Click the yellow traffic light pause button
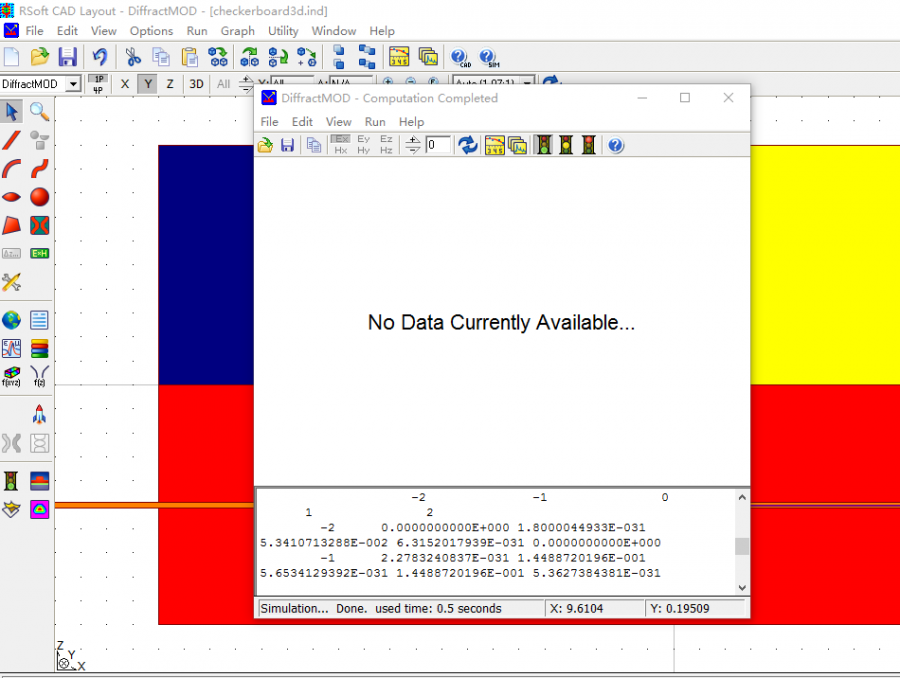Image resolution: width=900 pixels, height=678 pixels. (566, 145)
